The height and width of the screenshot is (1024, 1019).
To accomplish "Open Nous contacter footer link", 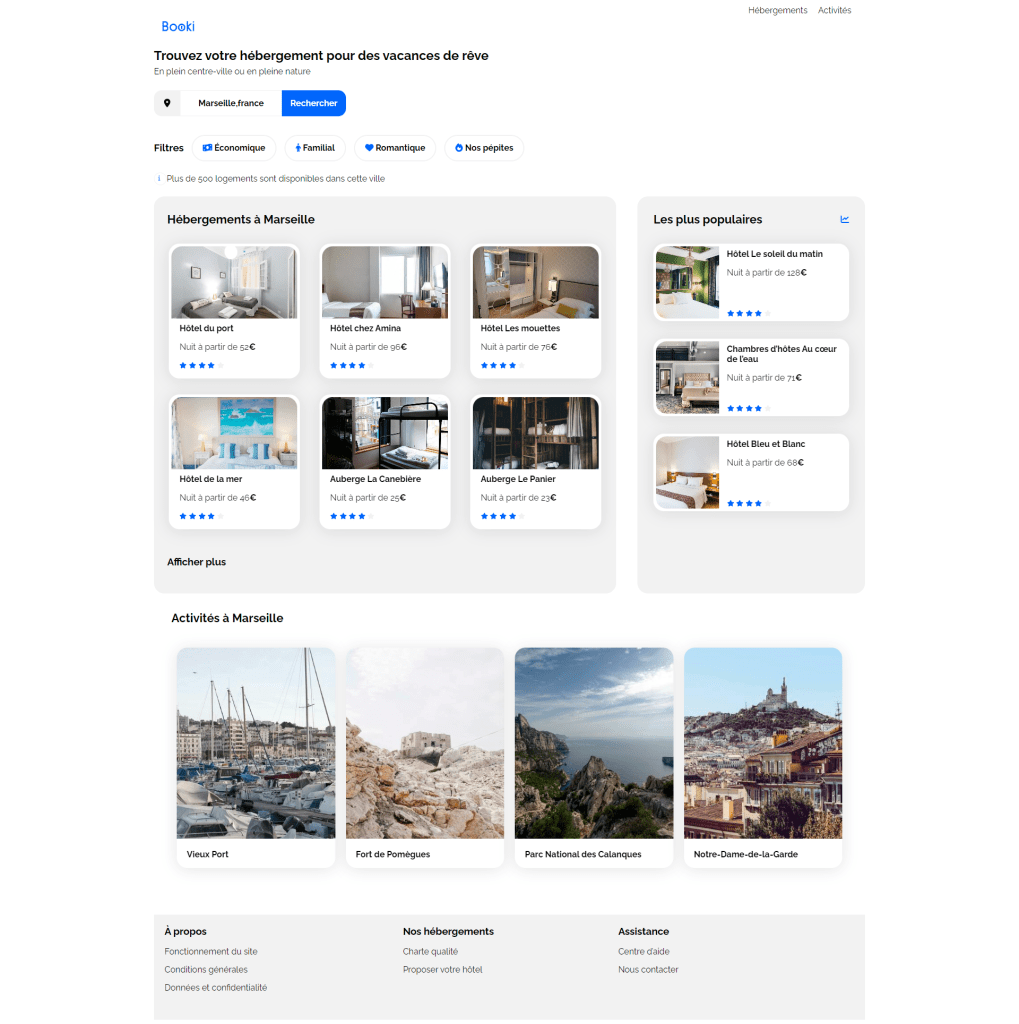I will pos(648,970).
